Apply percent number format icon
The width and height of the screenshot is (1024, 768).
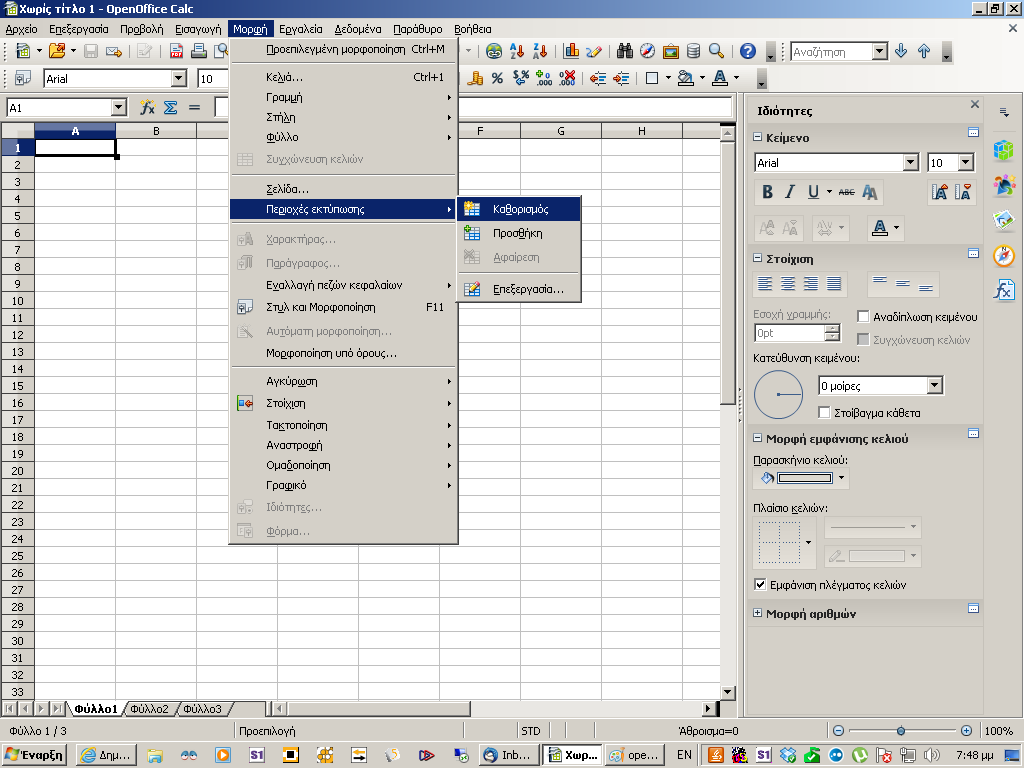click(x=498, y=78)
